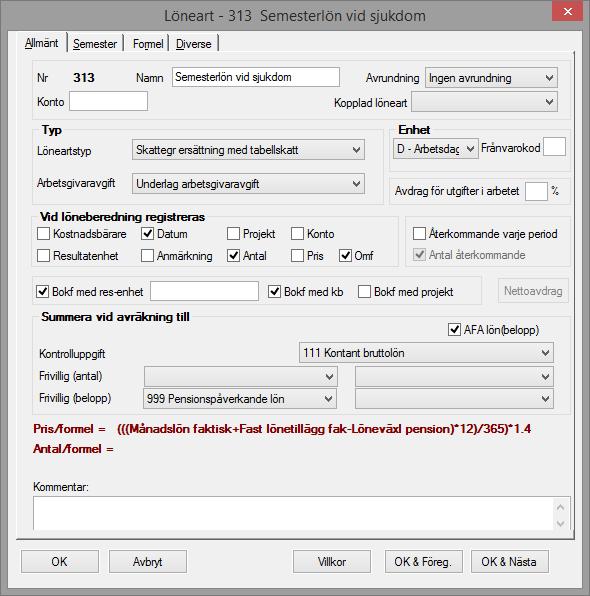Confirm with the OK & Nästa button
This screenshot has width=590, height=596.
[509, 561]
